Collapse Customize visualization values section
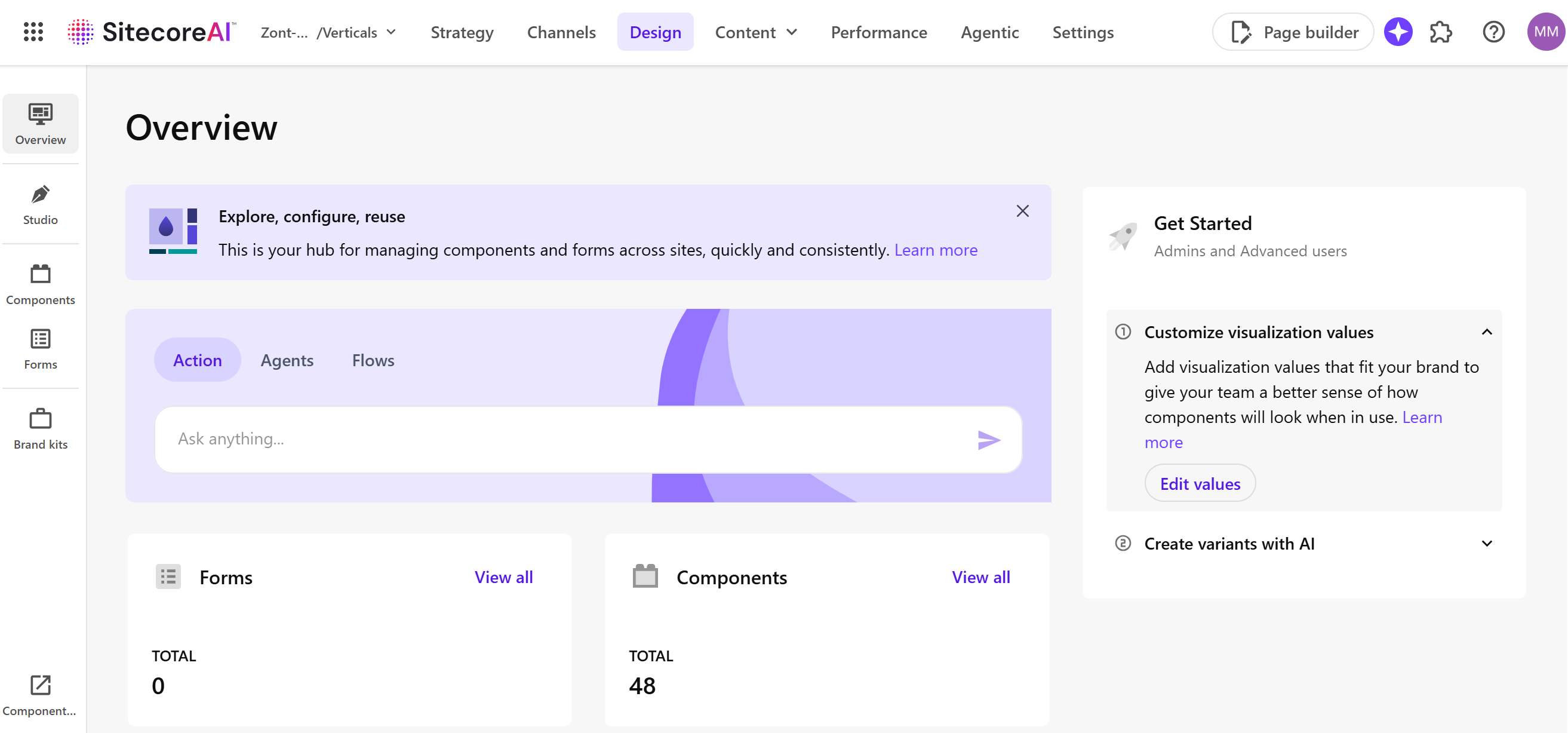This screenshot has height=733, width=1568. (1486, 332)
